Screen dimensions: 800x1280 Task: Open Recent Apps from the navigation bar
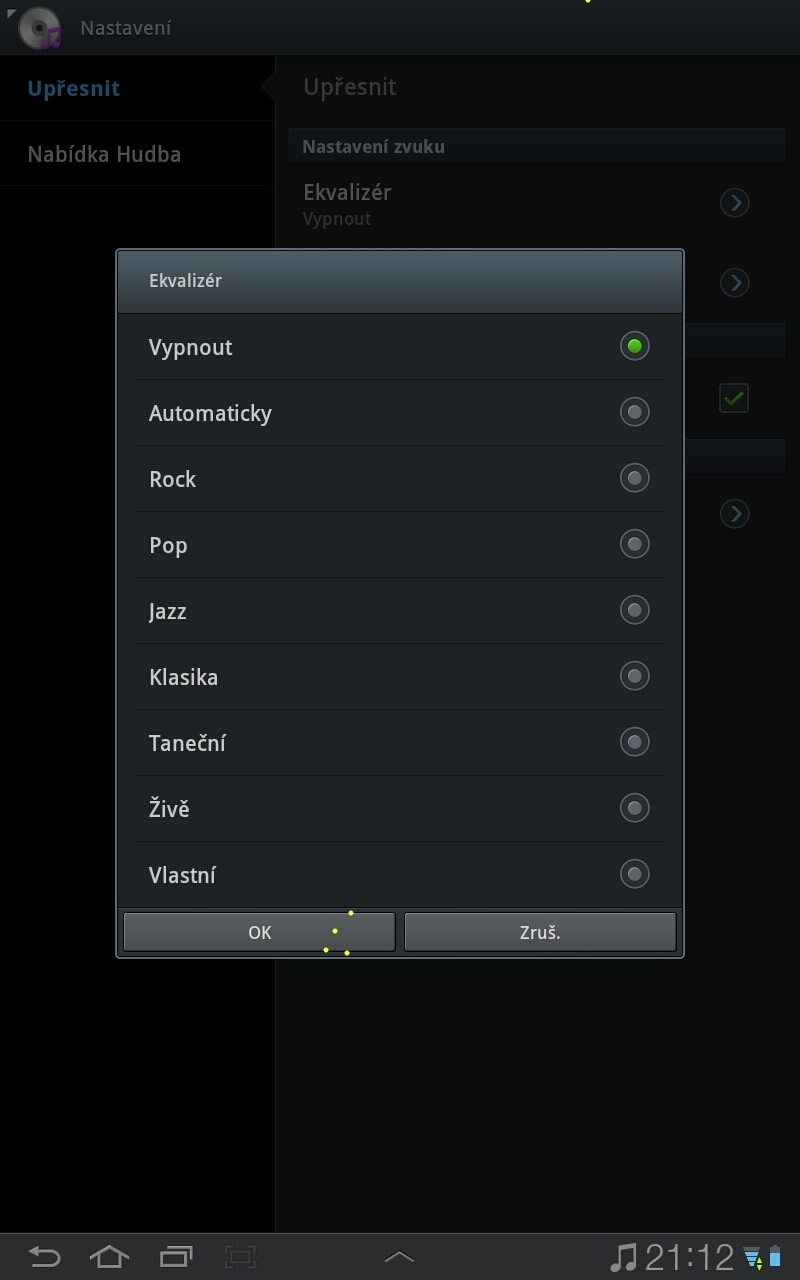[x=175, y=1257]
